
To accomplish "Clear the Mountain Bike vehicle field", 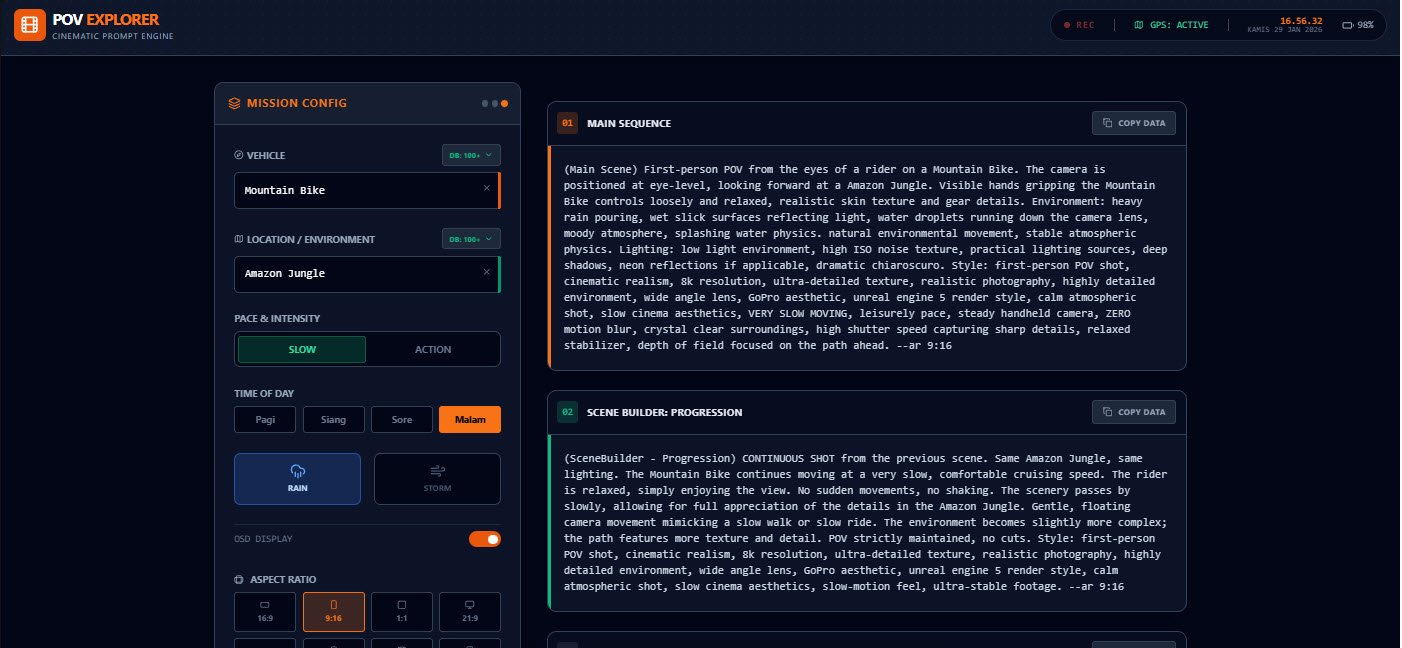I will pyautogui.click(x=487, y=189).
